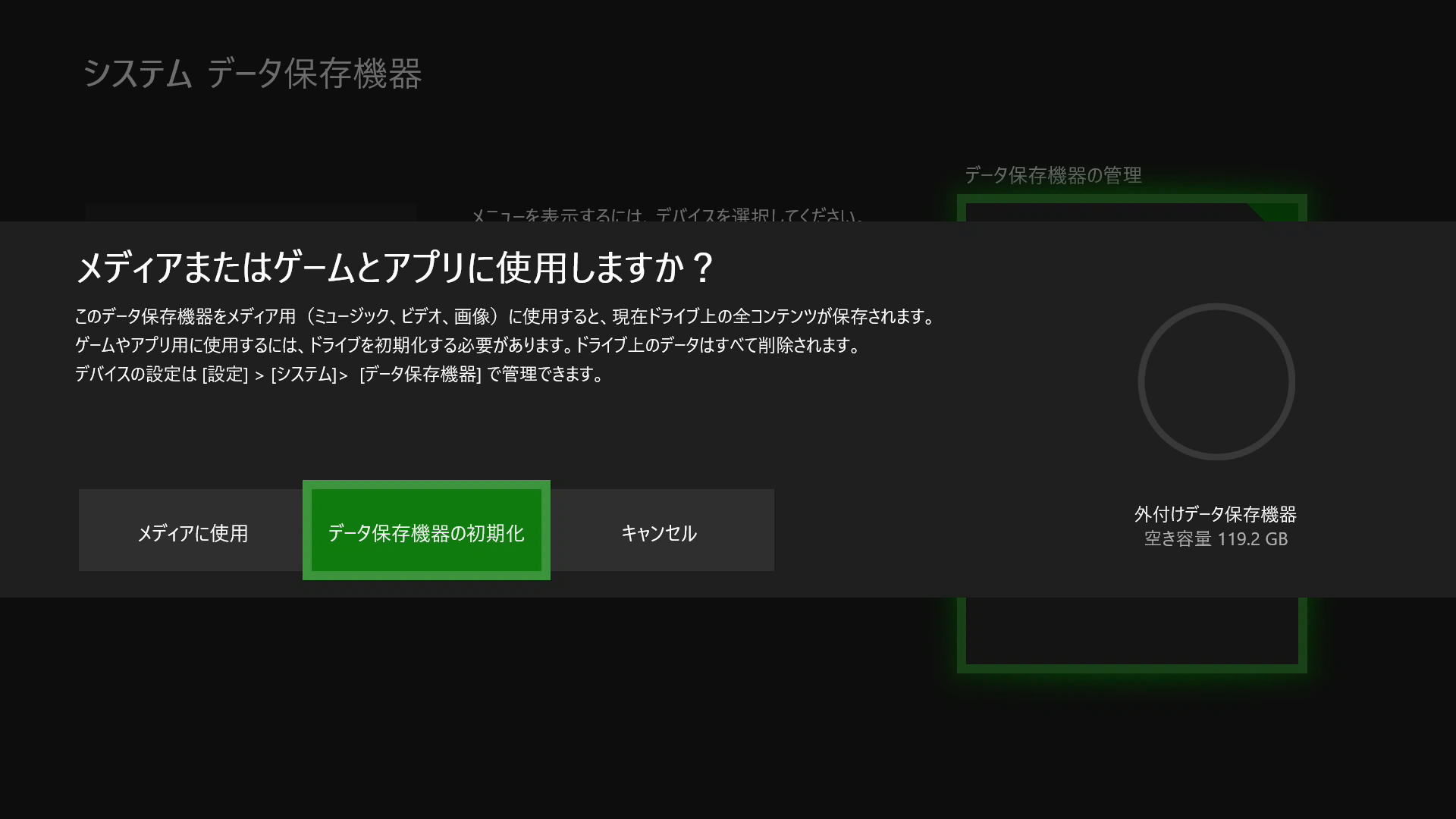Click the システム データ保存機器 page heading
Screen dimensions: 1456x819
[x=252, y=74]
